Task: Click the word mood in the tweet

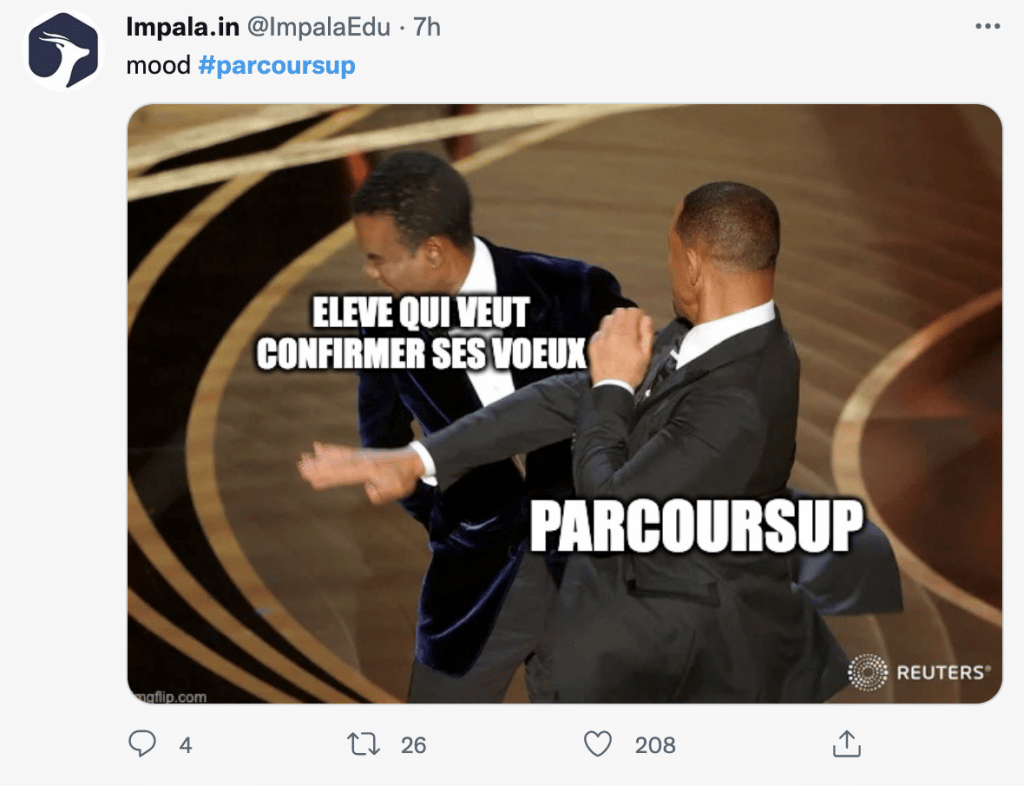Action: point(158,65)
